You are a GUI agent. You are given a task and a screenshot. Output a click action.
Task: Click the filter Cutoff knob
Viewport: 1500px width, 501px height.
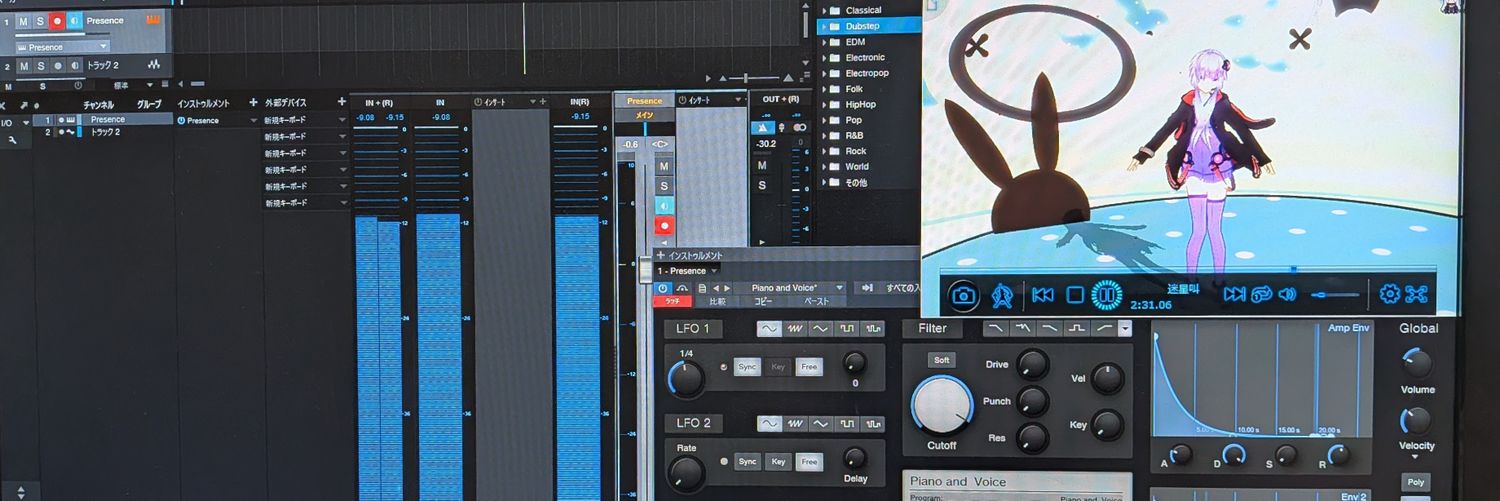[x=941, y=406]
